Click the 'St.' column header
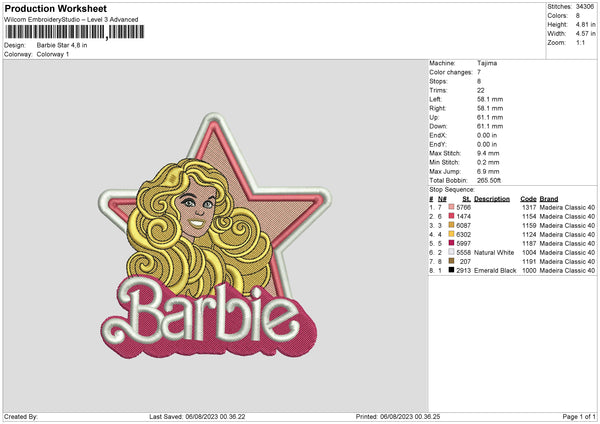Screen dimensions: 600x424 (x=466, y=199)
